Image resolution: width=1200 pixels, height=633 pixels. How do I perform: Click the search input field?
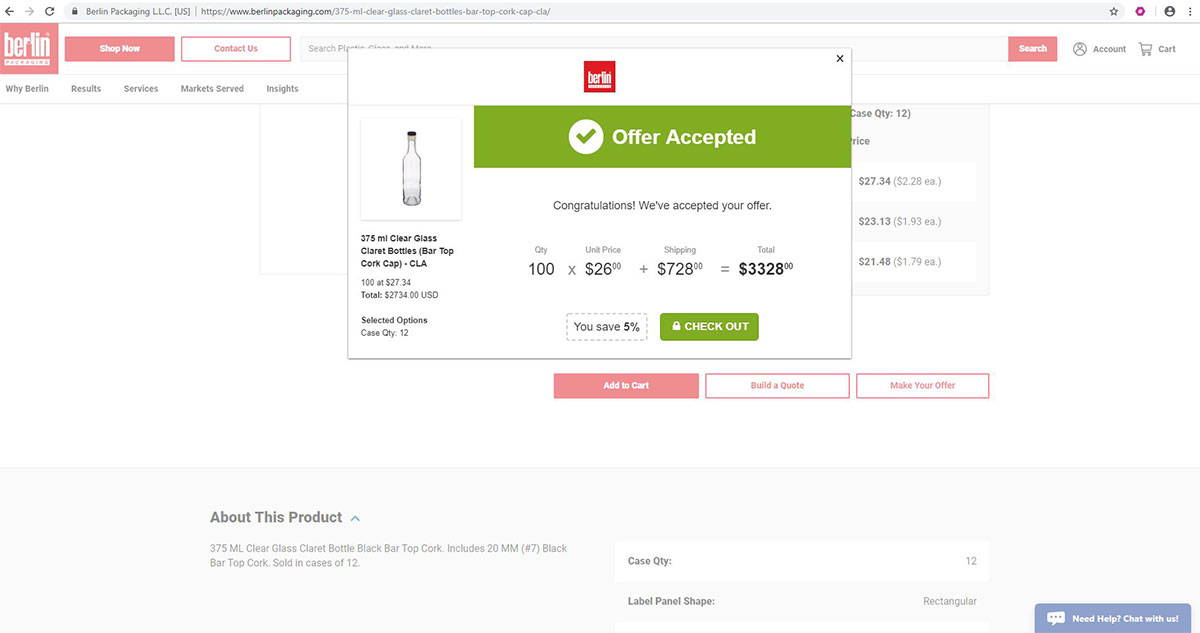point(654,49)
